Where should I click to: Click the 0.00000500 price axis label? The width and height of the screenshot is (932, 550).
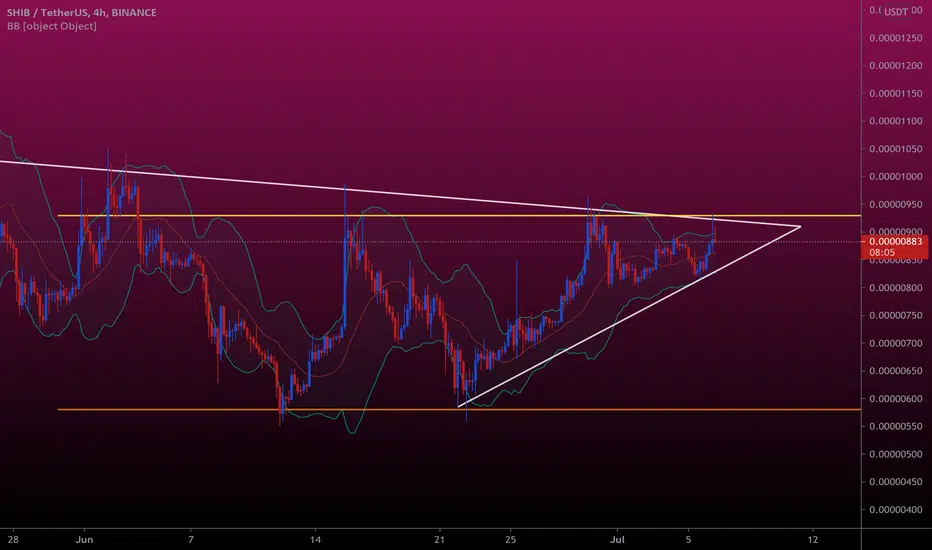click(x=896, y=454)
